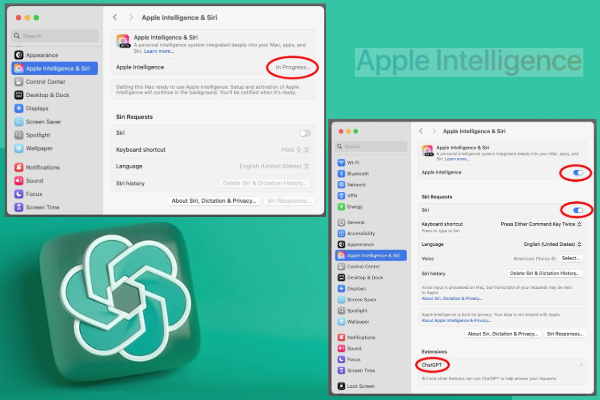Viewport: 600px width, 400px height.
Task: Open Lock Screen settings in the sidebar
Action: click(x=356, y=386)
